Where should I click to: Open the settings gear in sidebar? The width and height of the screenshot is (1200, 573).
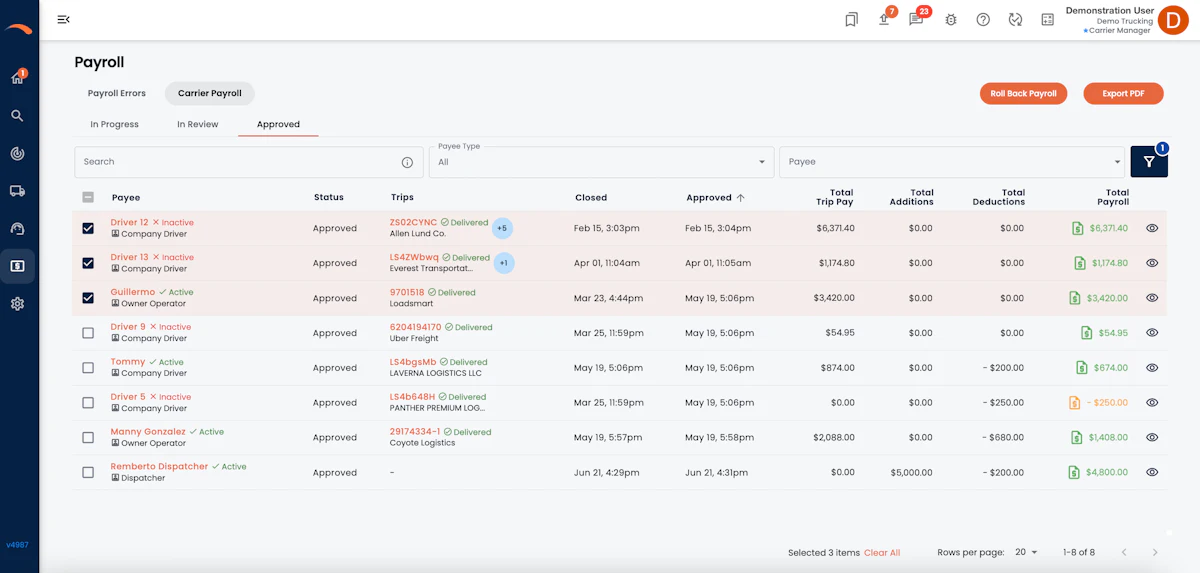click(17, 304)
